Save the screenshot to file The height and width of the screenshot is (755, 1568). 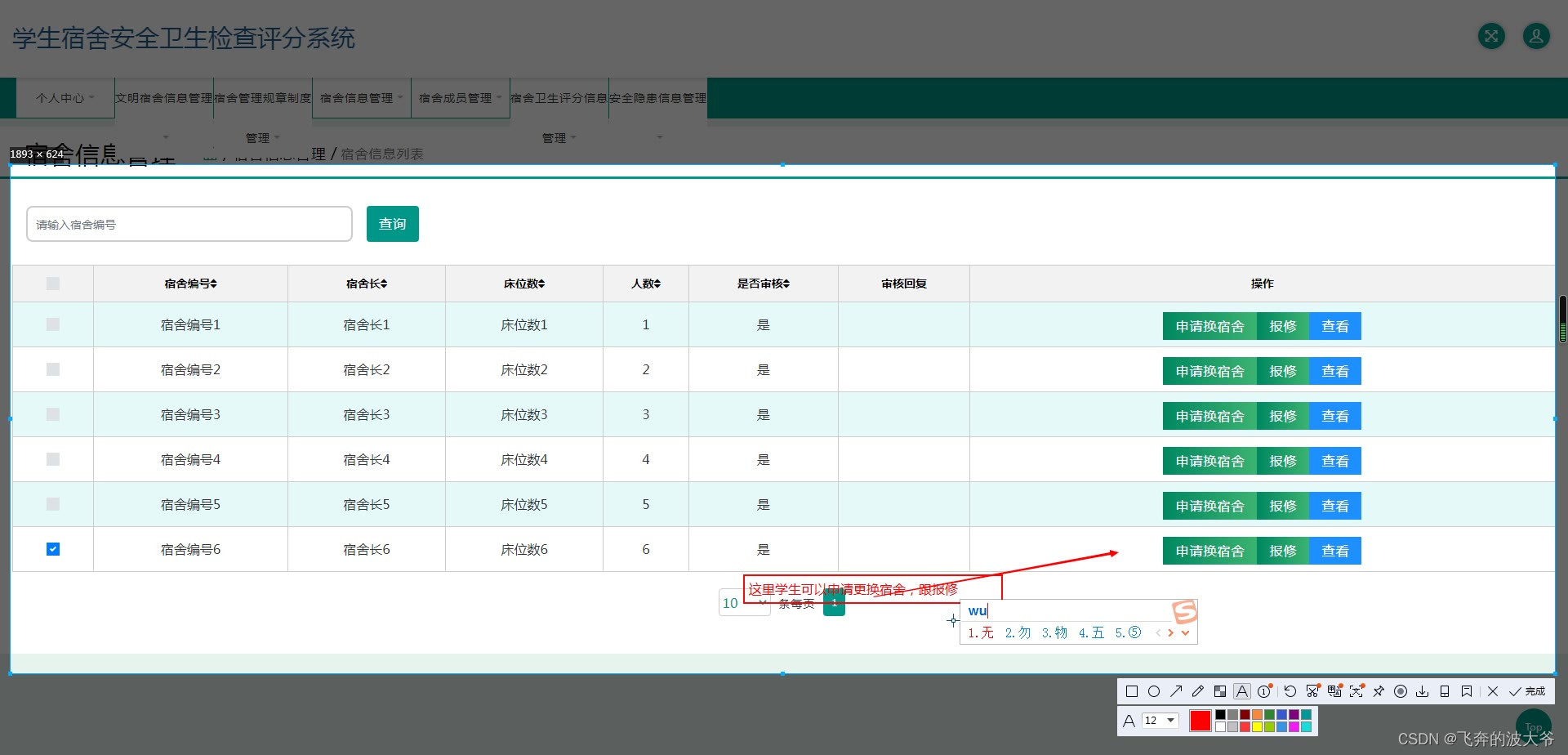(1423, 691)
